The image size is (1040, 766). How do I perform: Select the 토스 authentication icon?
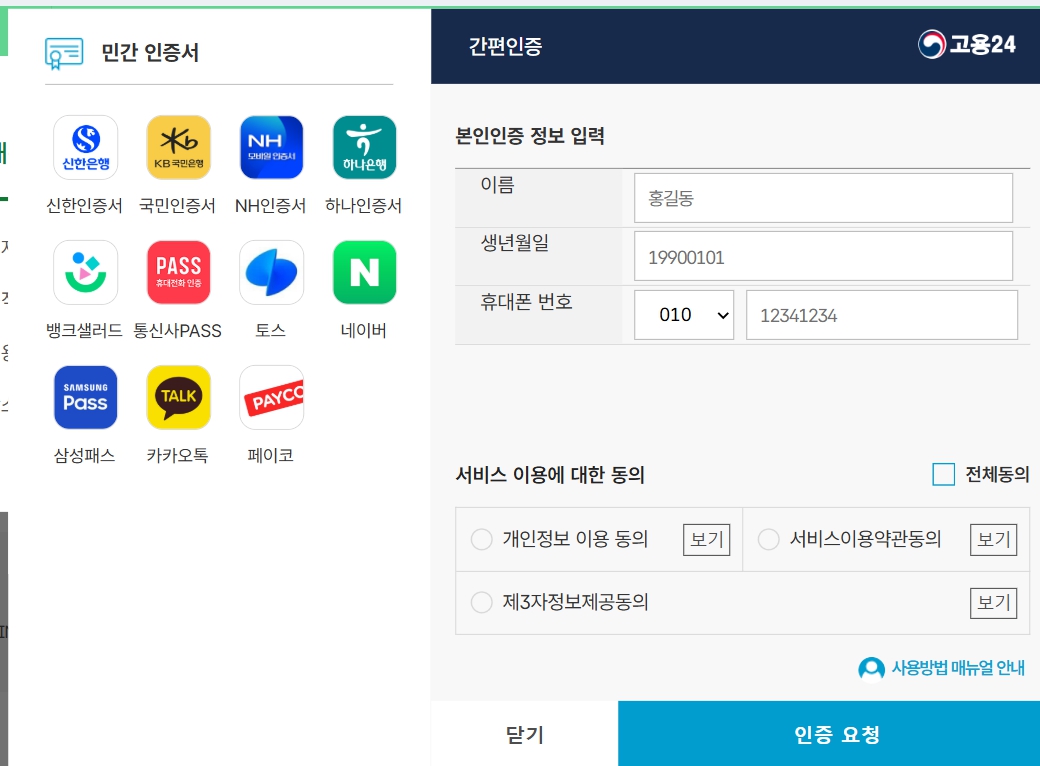tap(271, 273)
